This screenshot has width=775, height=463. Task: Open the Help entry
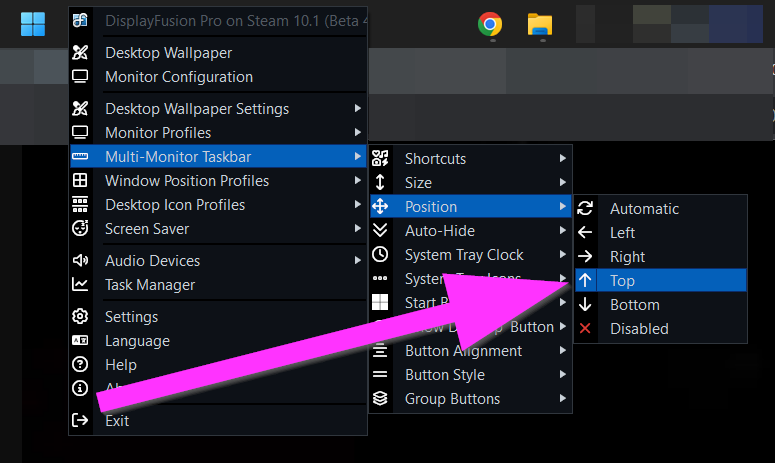(x=121, y=365)
